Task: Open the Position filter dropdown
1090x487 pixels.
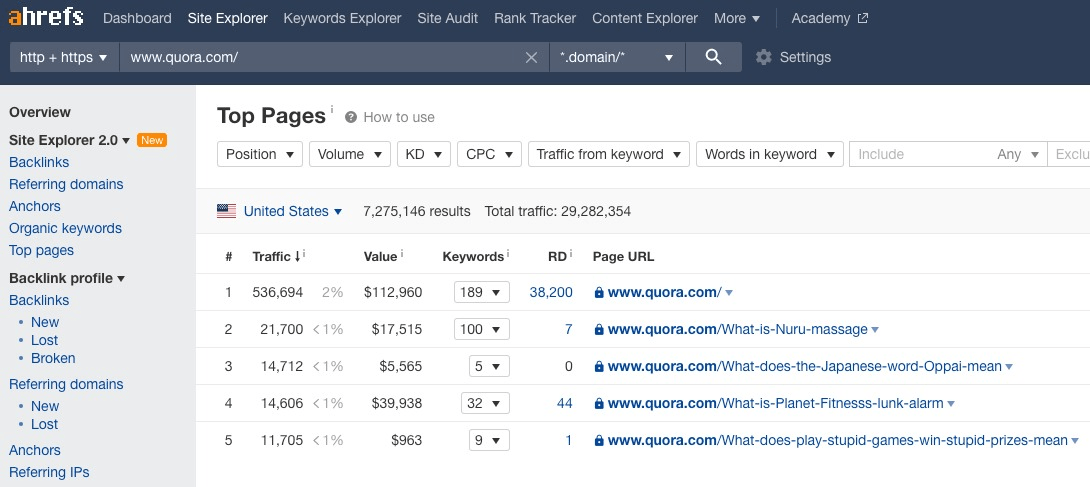Action: point(260,154)
